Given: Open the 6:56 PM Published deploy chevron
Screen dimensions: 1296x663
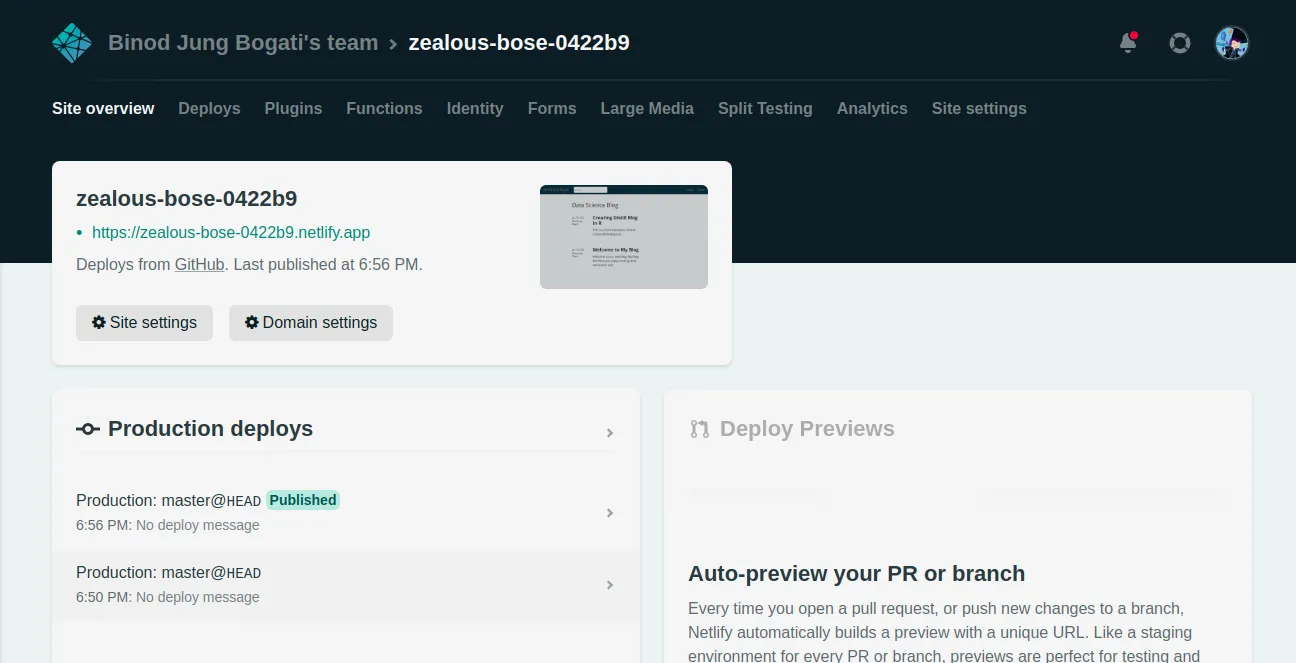Looking at the screenshot, I should (610, 513).
